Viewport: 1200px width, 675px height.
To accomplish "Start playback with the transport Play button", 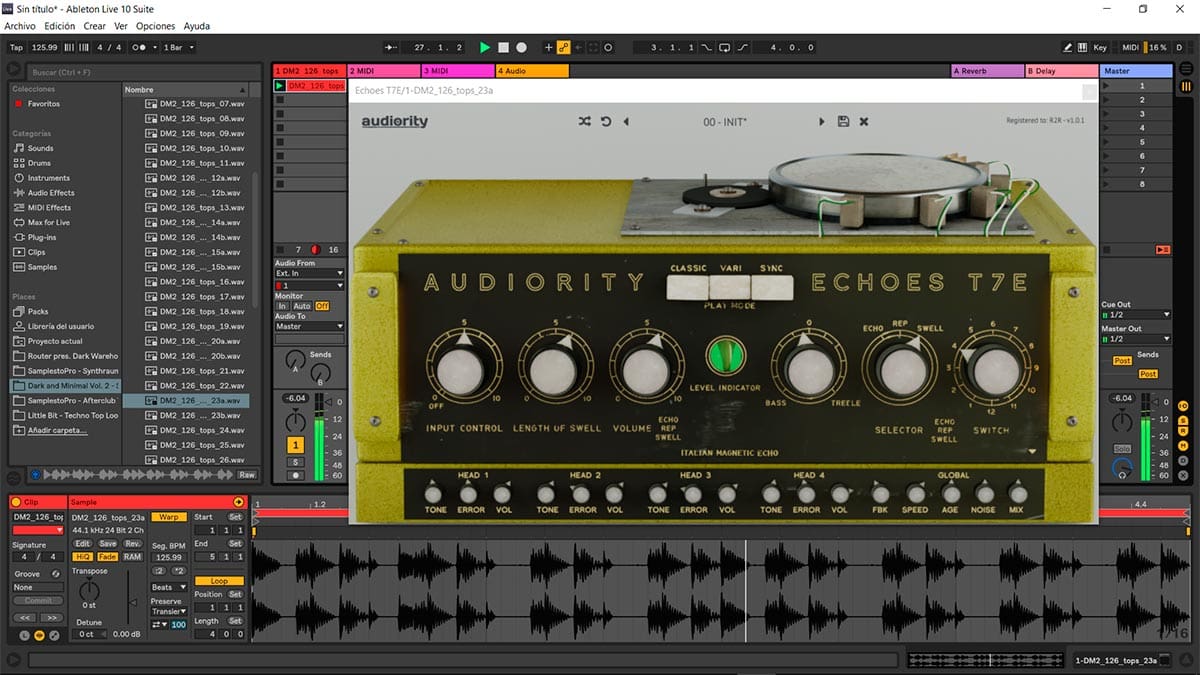I will [485, 47].
